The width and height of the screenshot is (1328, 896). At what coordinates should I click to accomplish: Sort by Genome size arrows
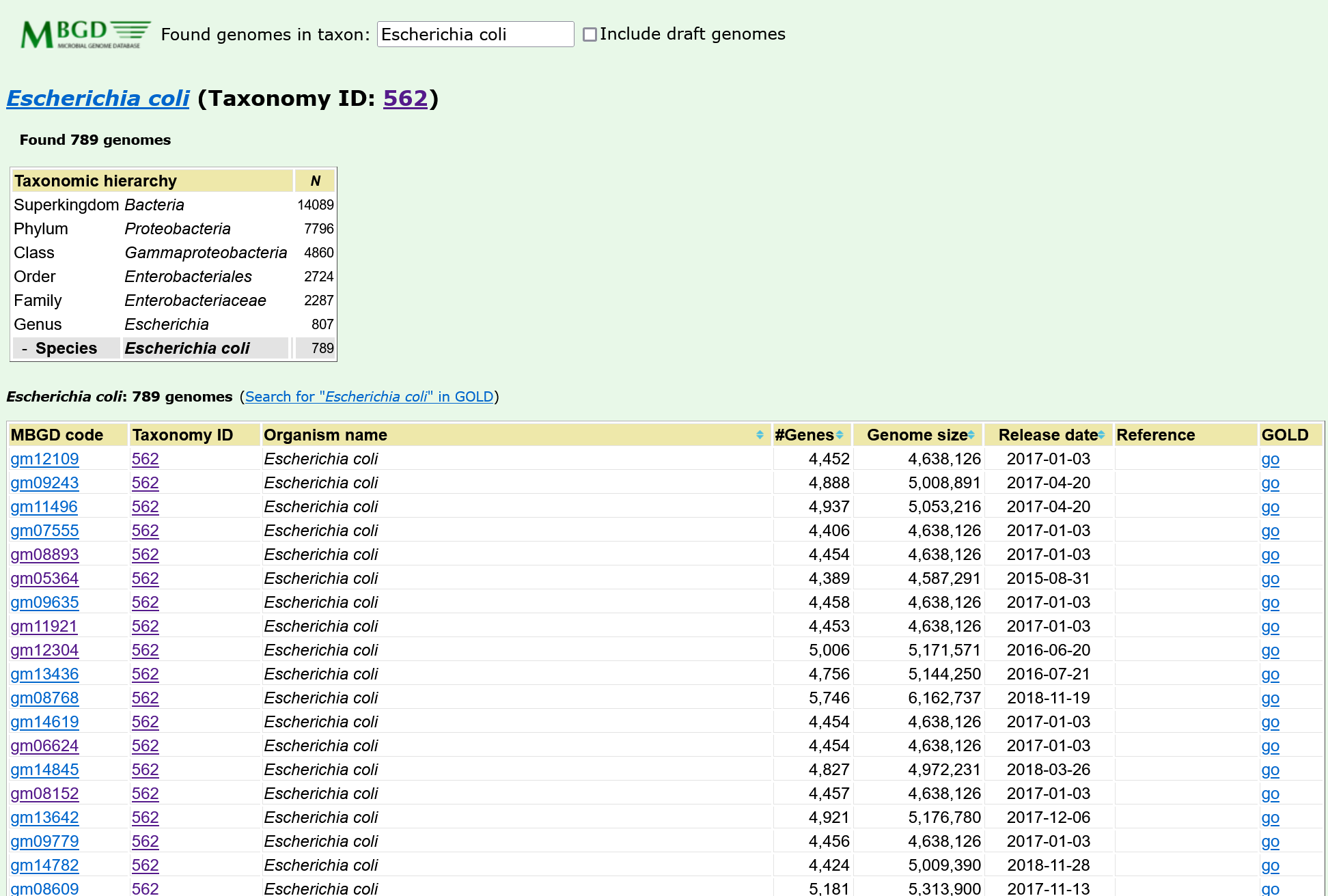971,435
